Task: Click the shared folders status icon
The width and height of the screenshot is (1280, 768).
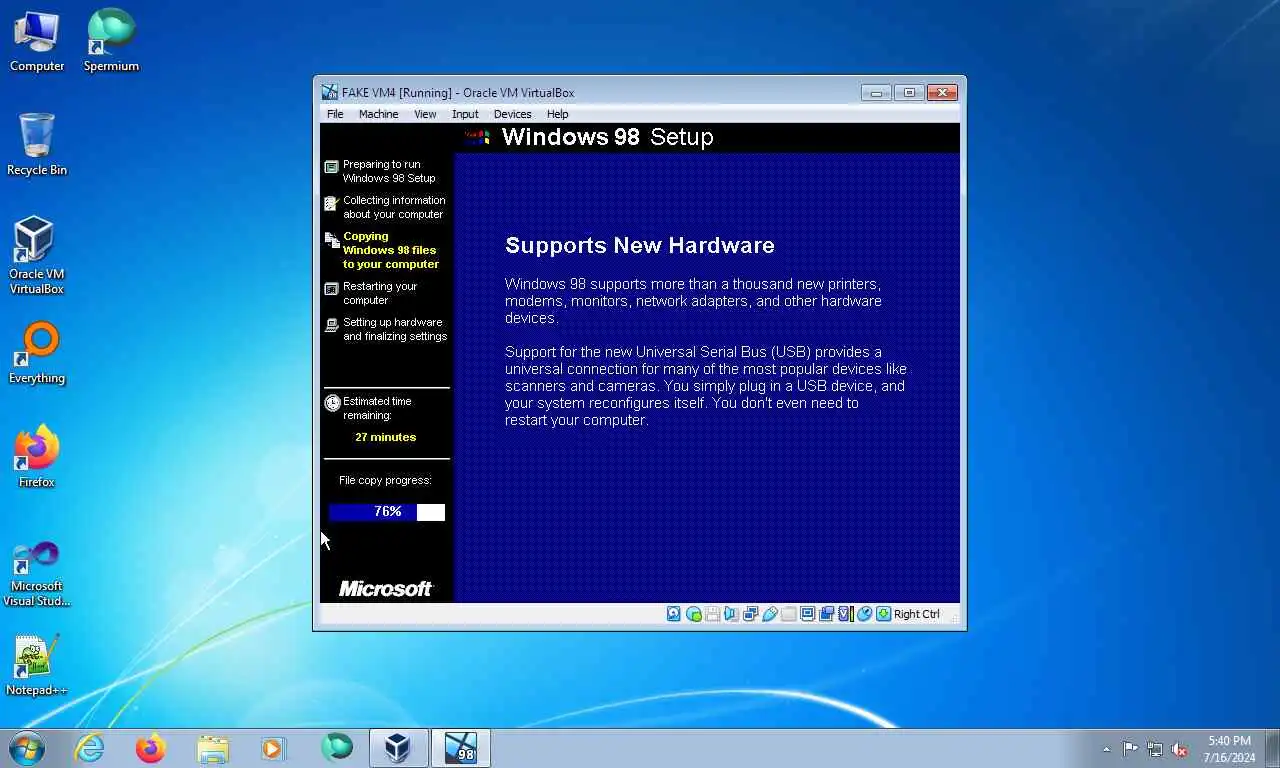Action: pyautogui.click(x=788, y=614)
